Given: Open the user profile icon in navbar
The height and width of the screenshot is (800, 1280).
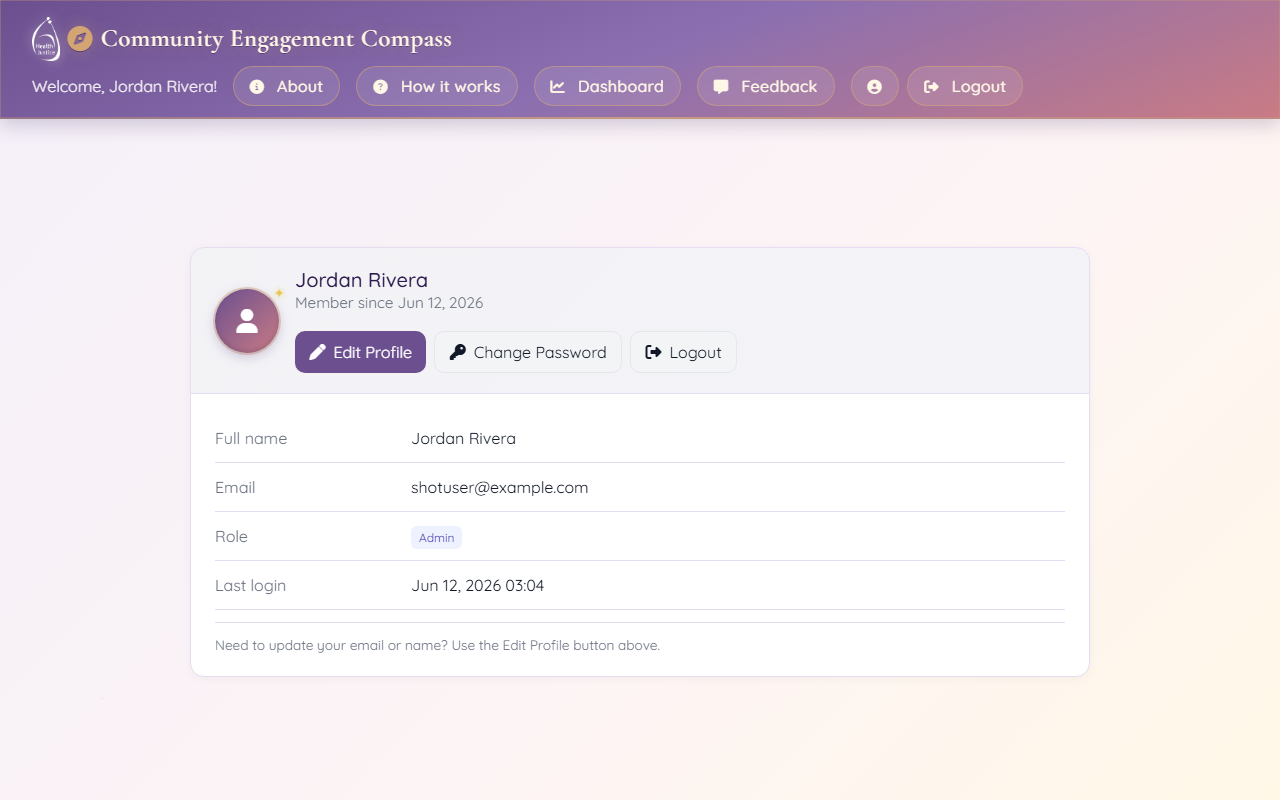Looking at the screenshot, I should 875,86.
